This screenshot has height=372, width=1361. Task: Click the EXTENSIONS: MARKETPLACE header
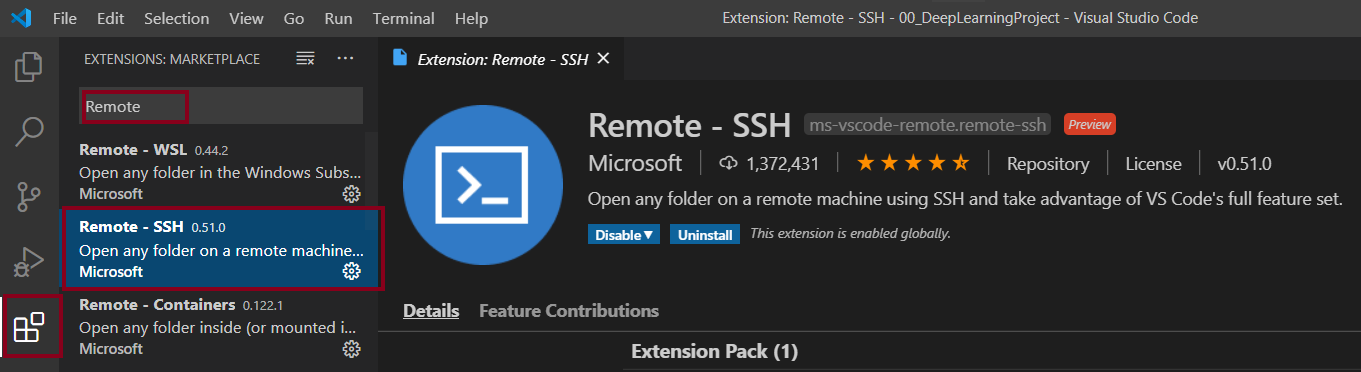tap(172, 59)
